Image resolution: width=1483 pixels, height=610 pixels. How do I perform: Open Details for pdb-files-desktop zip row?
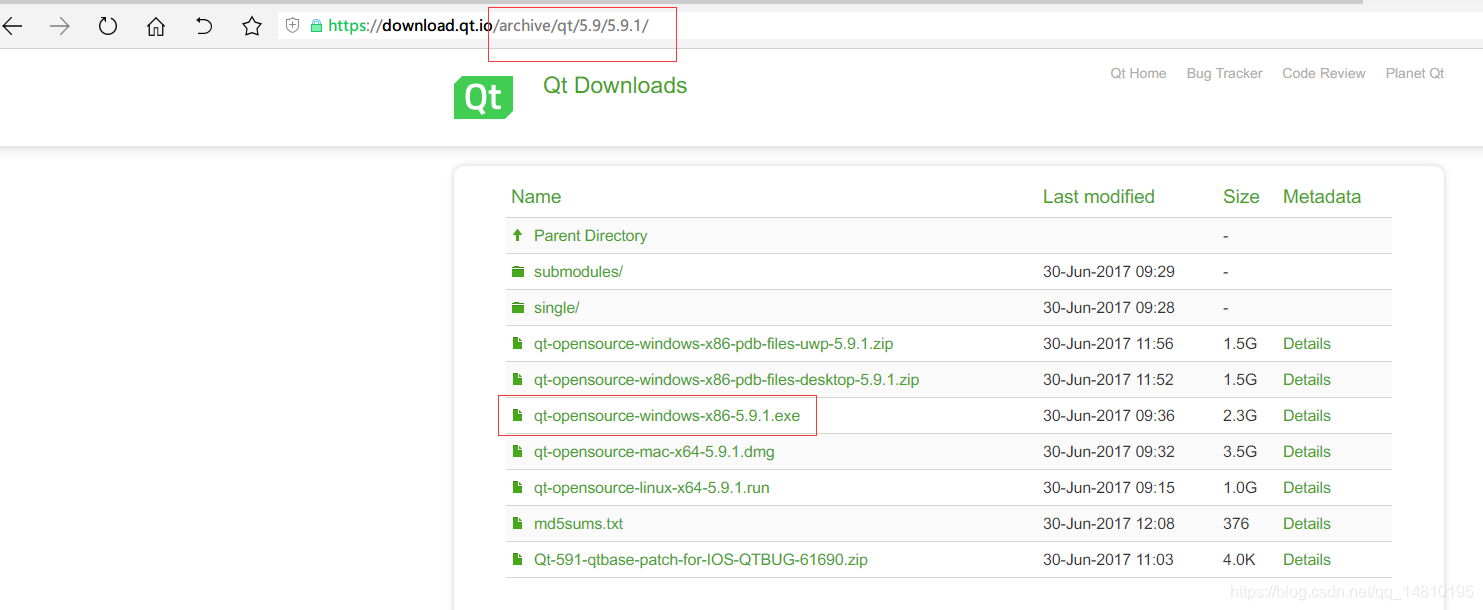(1307, 380)
